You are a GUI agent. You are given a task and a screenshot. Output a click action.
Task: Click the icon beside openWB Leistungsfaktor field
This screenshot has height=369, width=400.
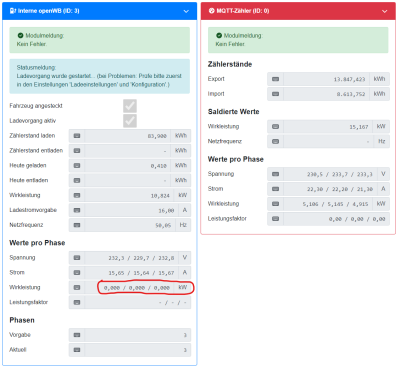tap(77, 302)
